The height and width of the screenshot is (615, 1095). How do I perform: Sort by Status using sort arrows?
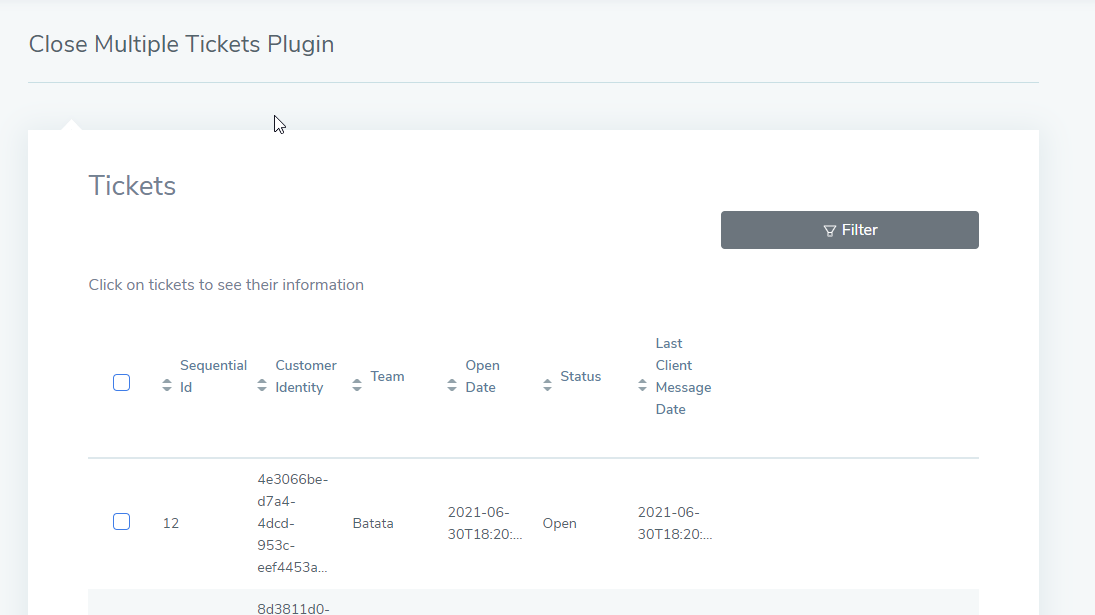coord(547,385)
